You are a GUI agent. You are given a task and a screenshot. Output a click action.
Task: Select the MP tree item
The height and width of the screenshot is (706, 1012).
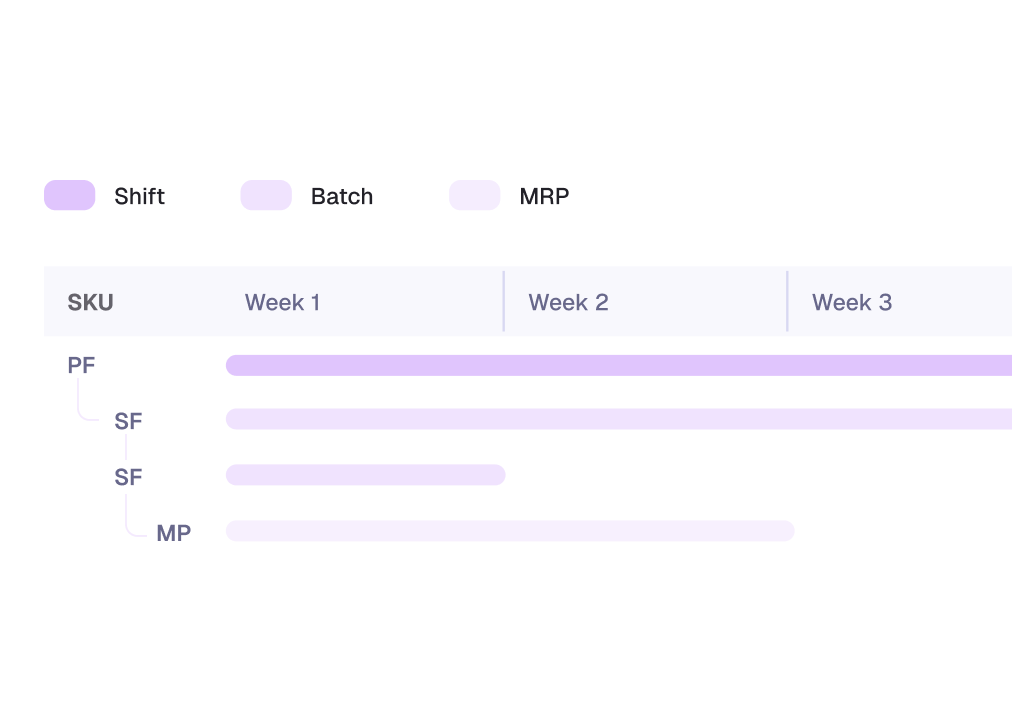tap(173, 534)
